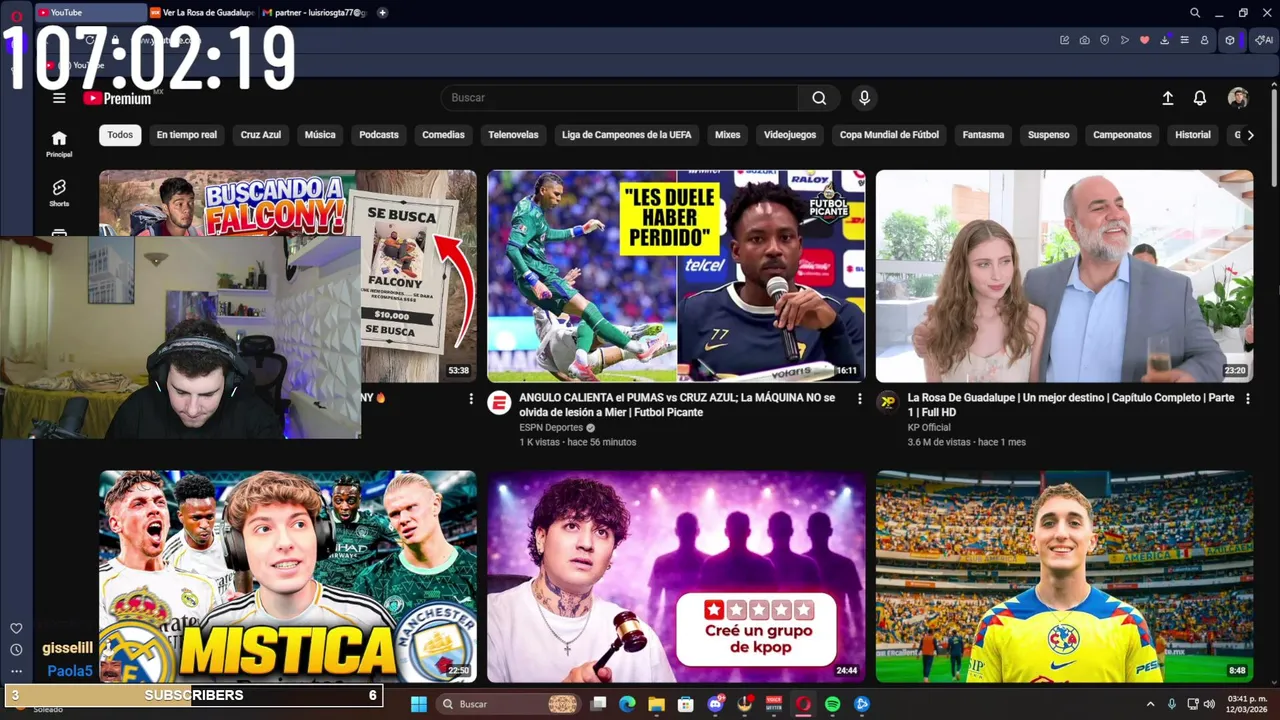Screen dimensions: 1280x720
Task: Click the KP Official channel avatar
Action: (887, 403)
